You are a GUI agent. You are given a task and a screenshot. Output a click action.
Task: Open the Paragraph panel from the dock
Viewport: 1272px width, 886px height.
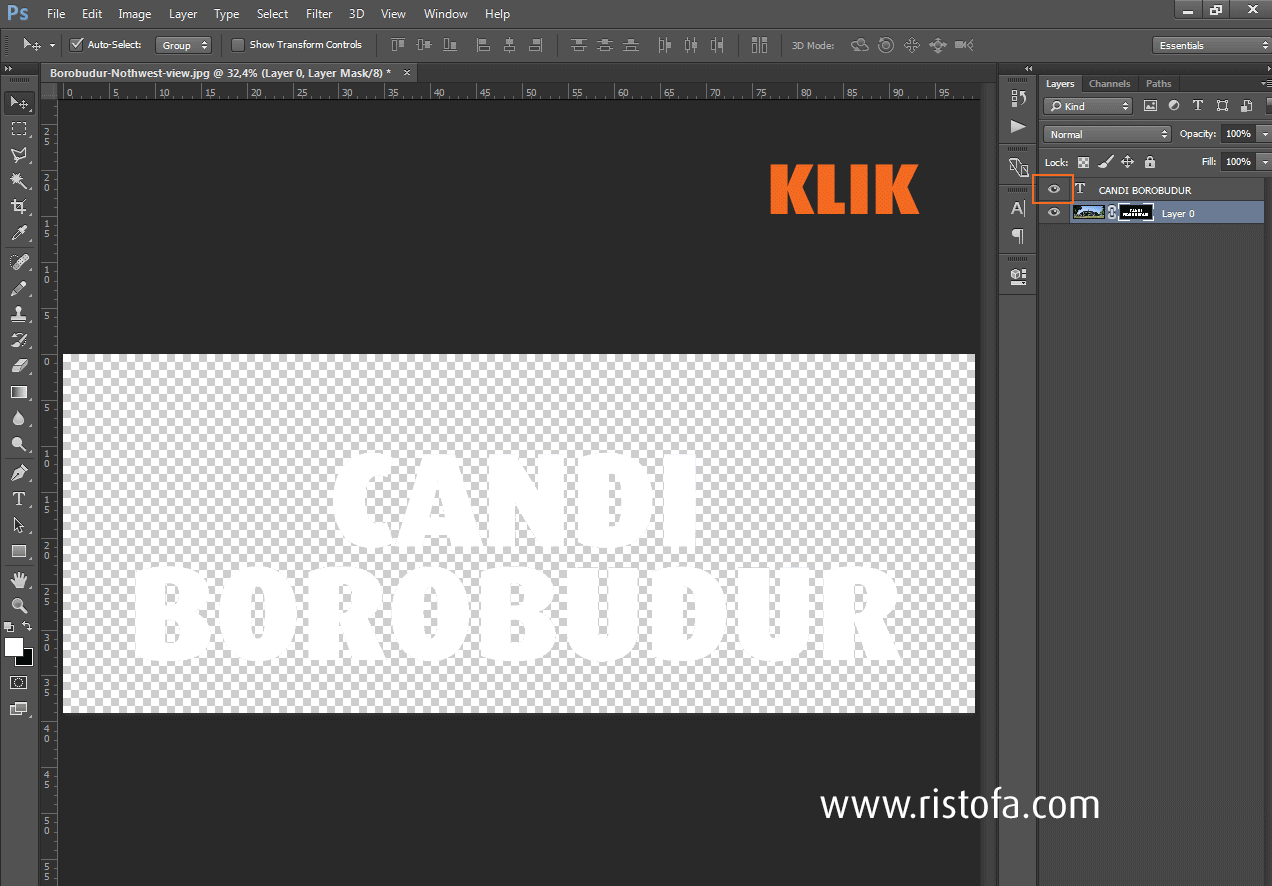pos(1017,237)
